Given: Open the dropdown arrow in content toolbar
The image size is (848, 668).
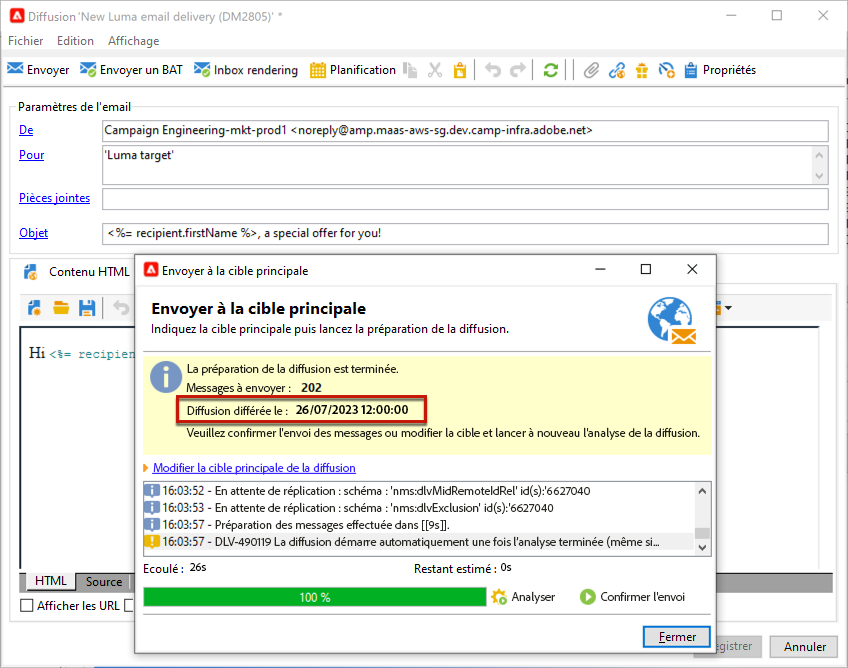Looking at the screenshot, I should tap(728, 308).
